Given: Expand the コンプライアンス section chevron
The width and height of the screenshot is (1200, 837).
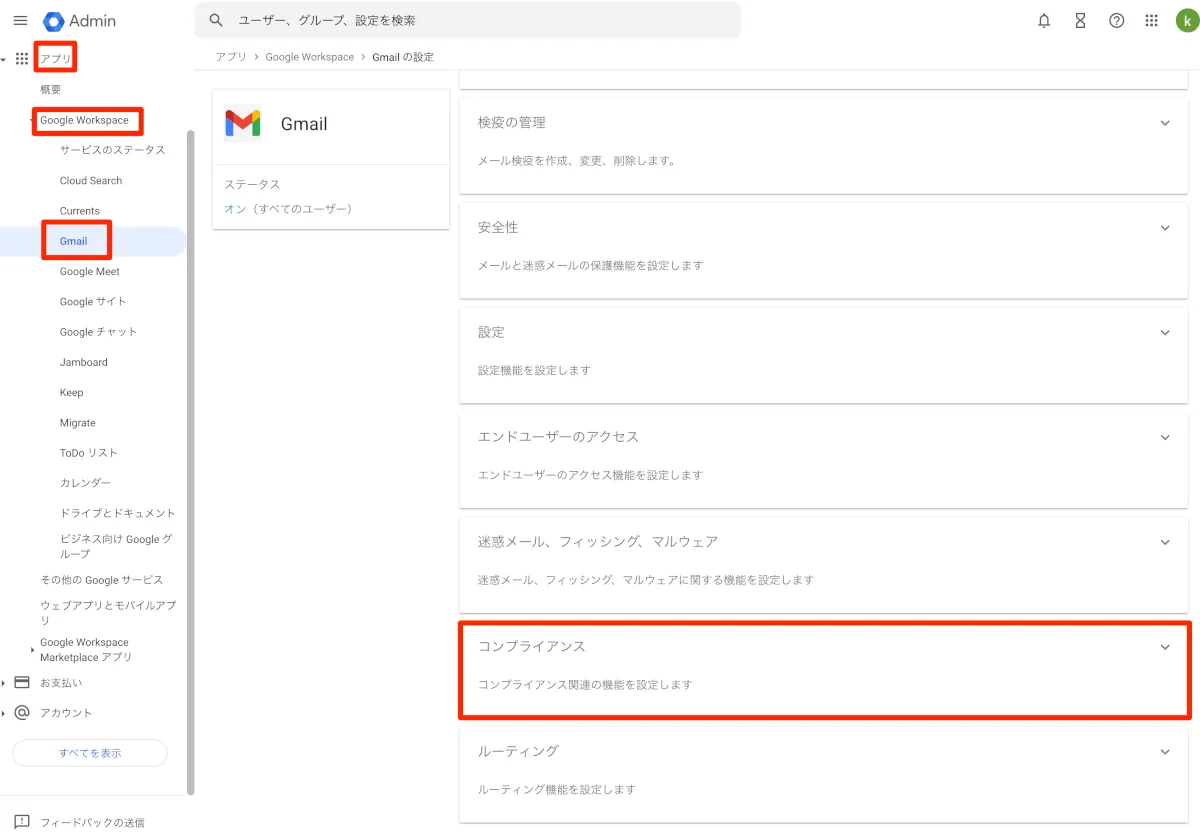Looking at the screenshot, I should pyautogui.click(x=1164, y=647).
